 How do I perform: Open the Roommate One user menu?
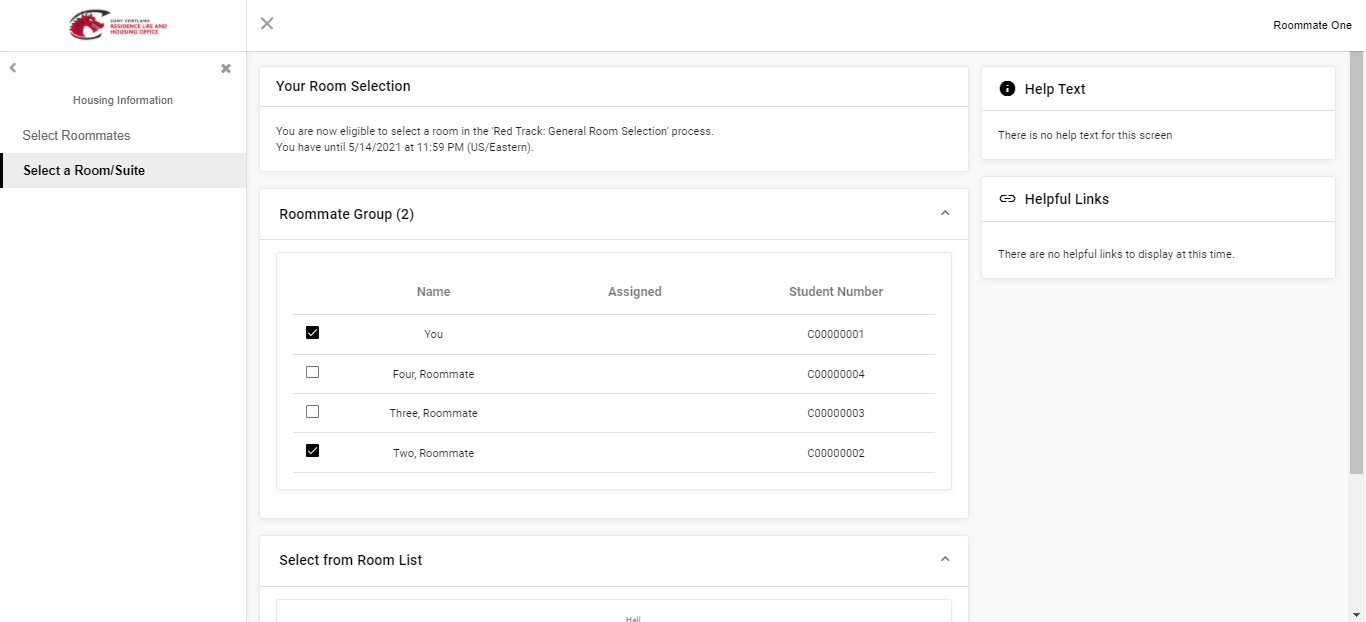pos(1312,25)
